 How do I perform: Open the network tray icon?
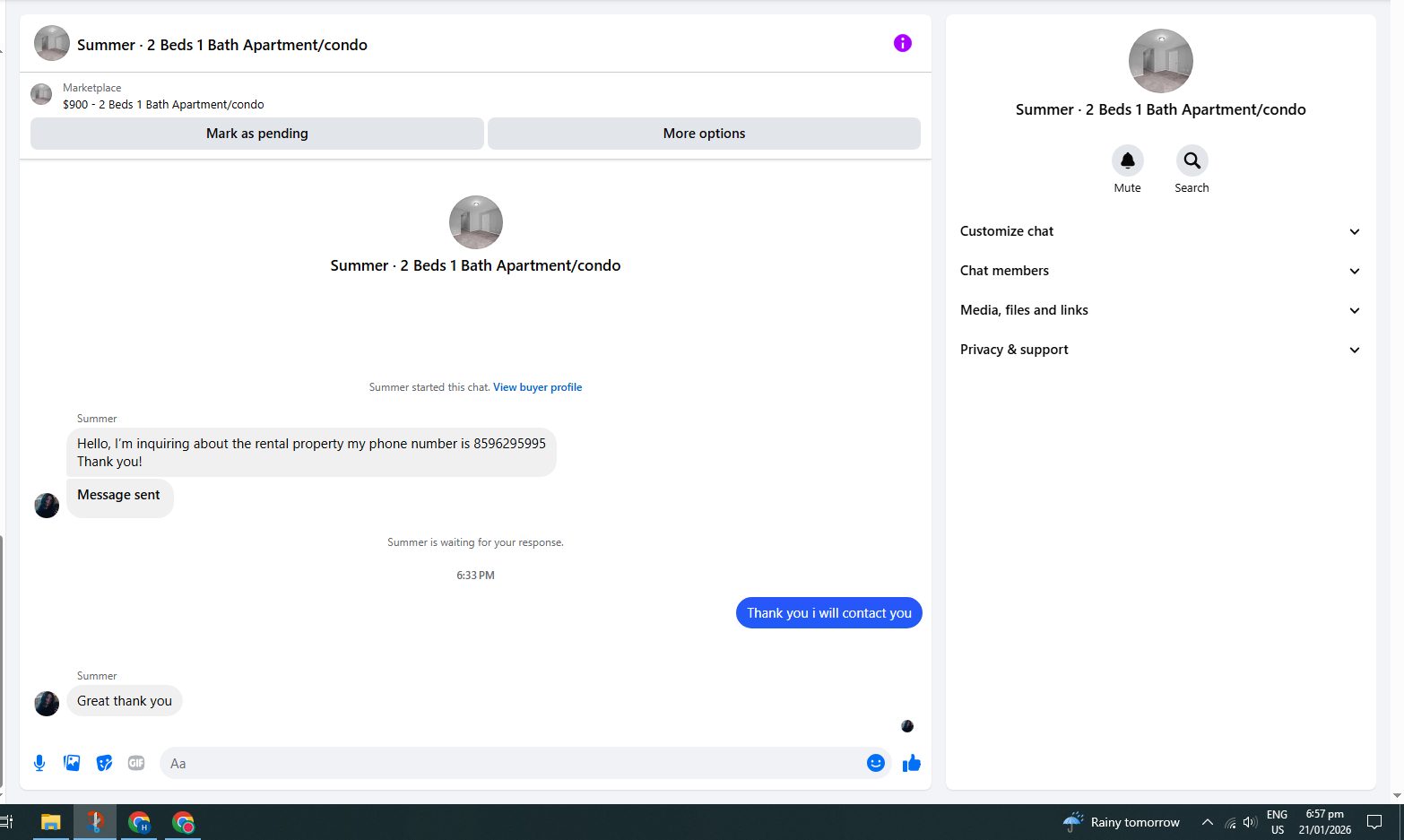click(1230, 822)
